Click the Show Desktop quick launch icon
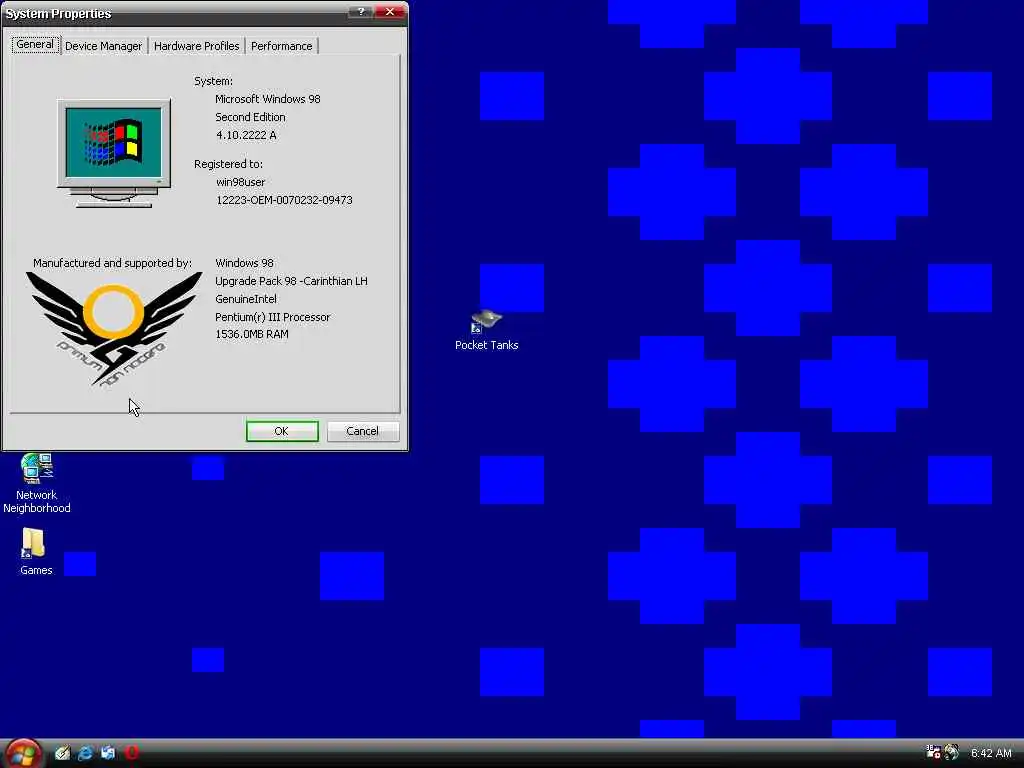 point(108,753)
